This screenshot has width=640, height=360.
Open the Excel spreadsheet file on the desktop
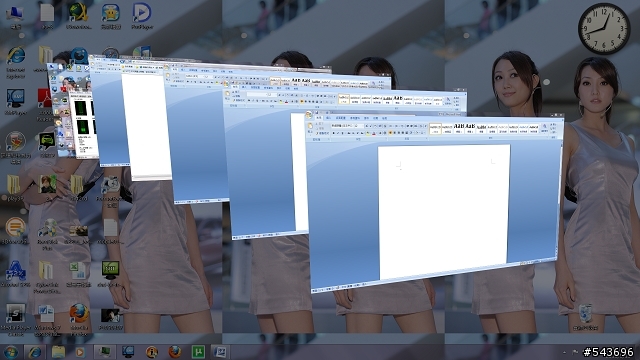click(x=78, y=273)
